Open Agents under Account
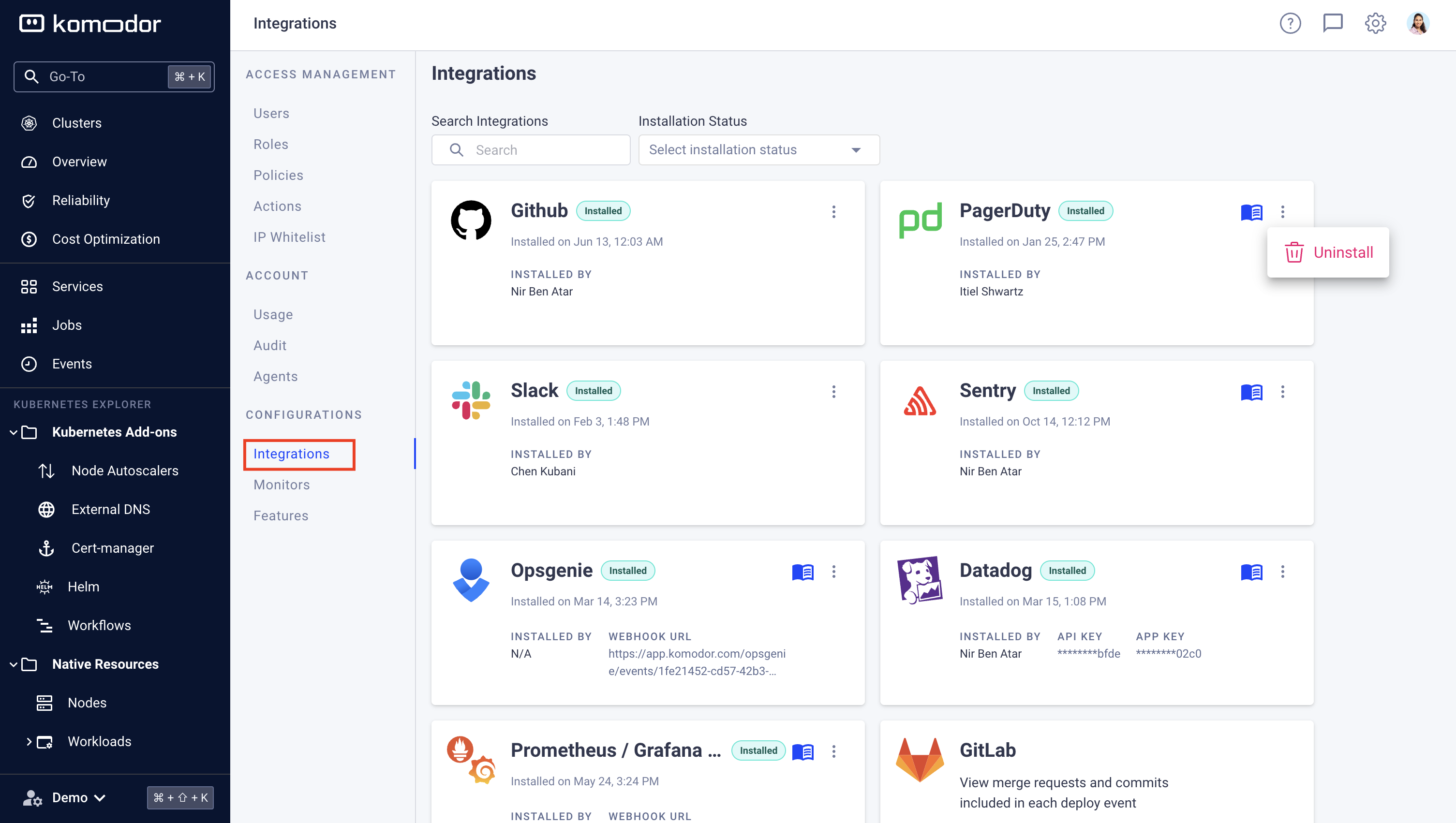1456x823 pixels. 275,377
